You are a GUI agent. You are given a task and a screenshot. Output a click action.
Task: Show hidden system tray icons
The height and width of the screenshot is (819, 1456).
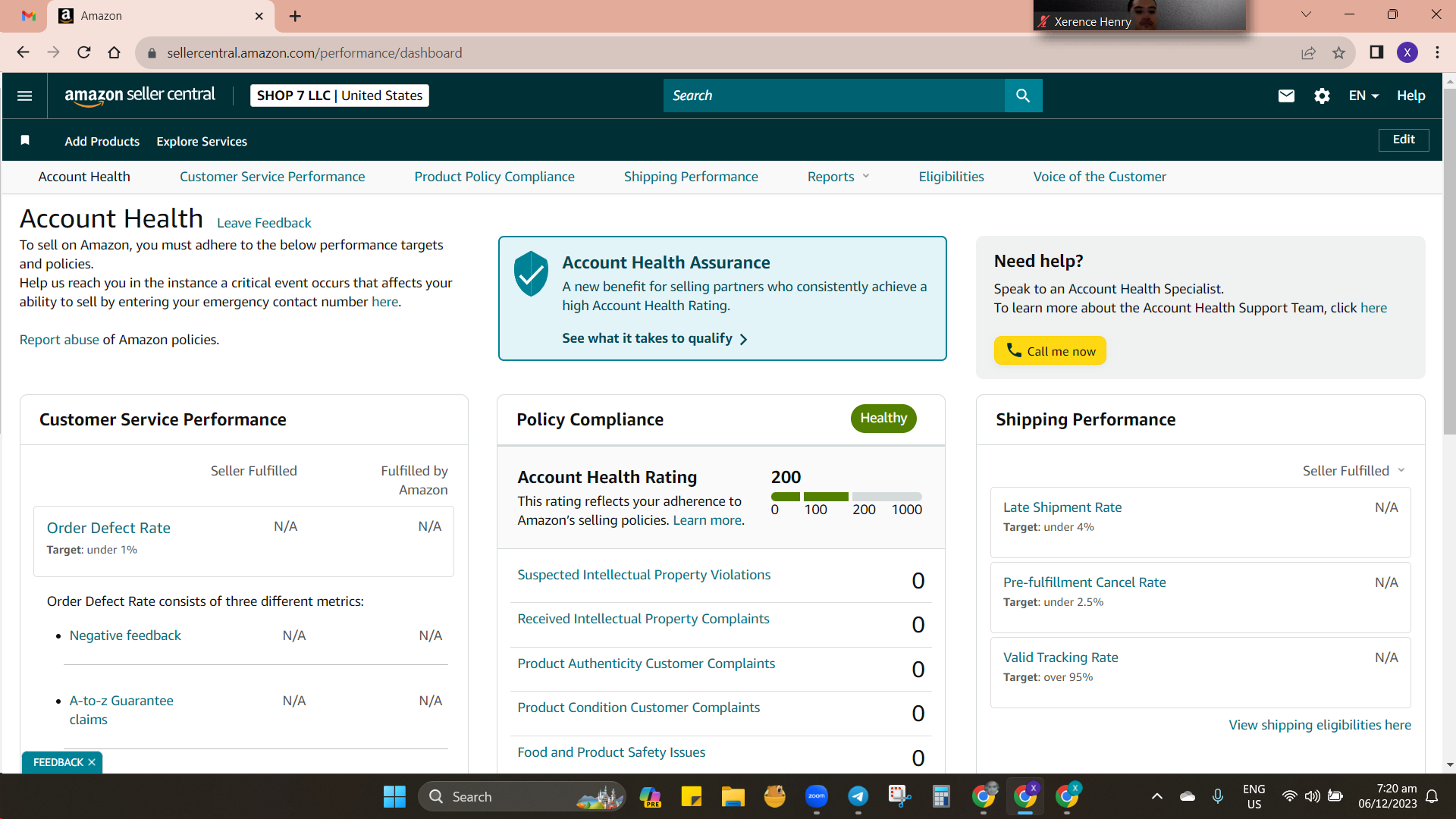click(1156, 796)
